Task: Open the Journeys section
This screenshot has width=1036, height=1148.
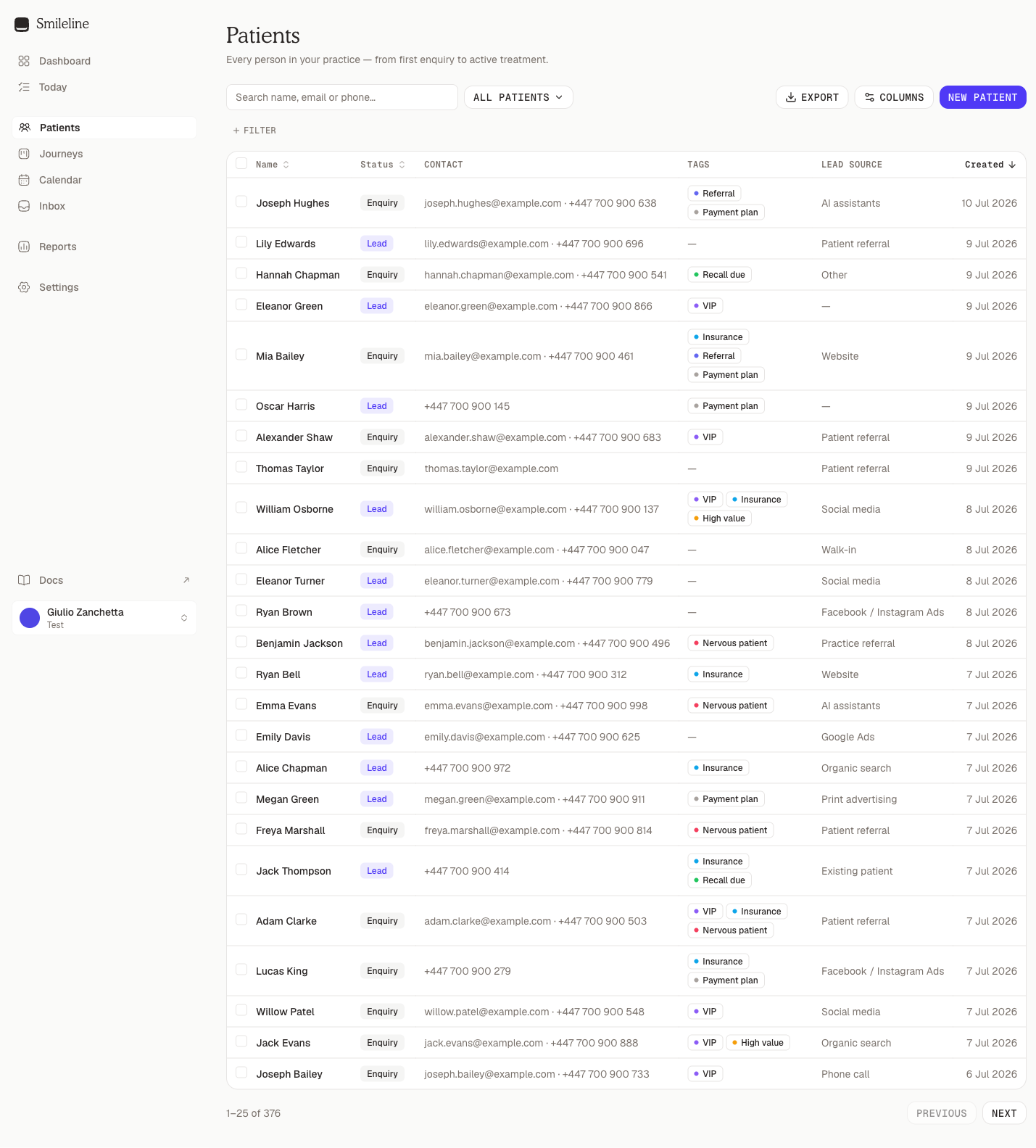Action: (104, 154)
